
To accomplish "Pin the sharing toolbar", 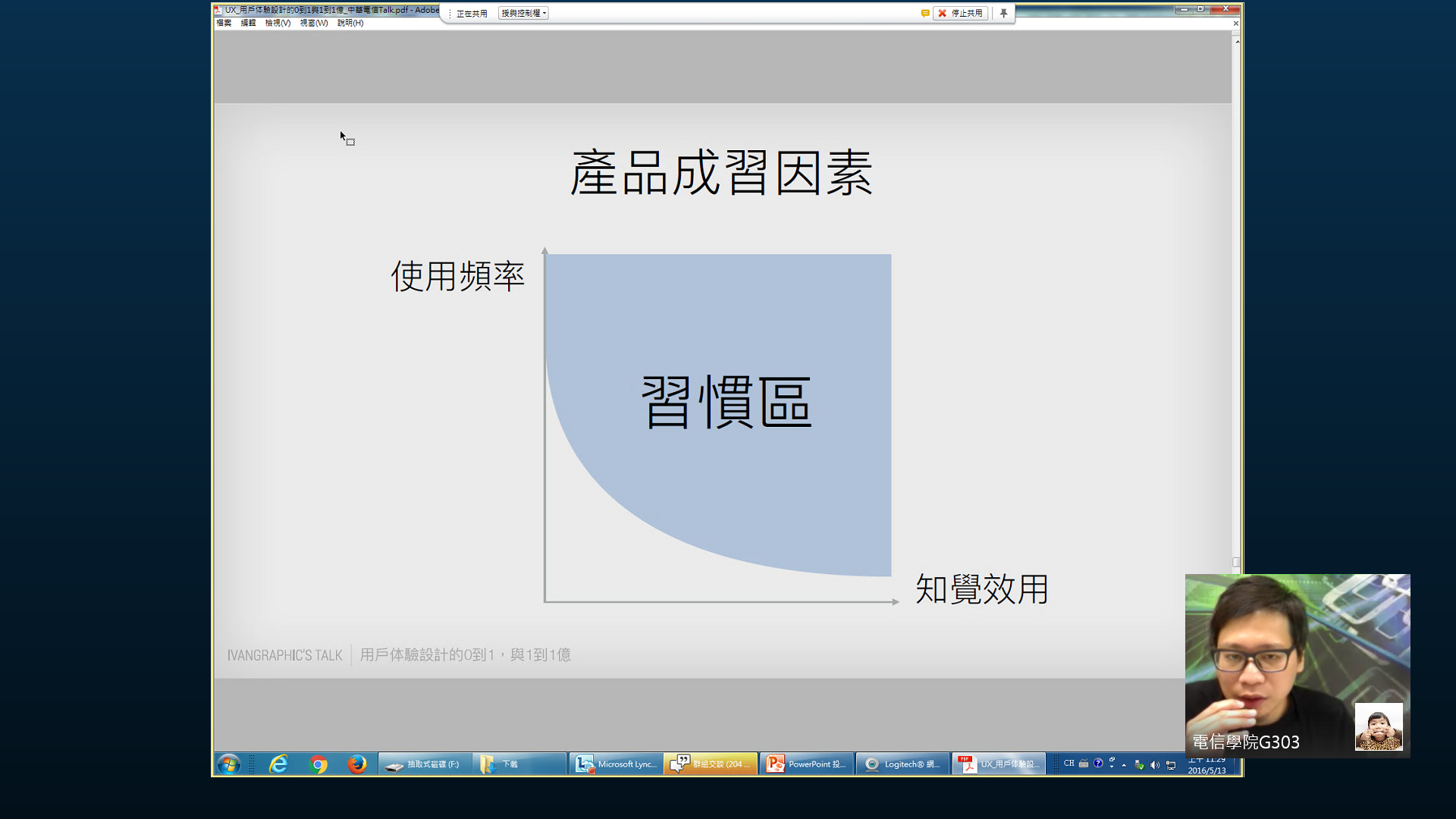I will (1003, 13).
